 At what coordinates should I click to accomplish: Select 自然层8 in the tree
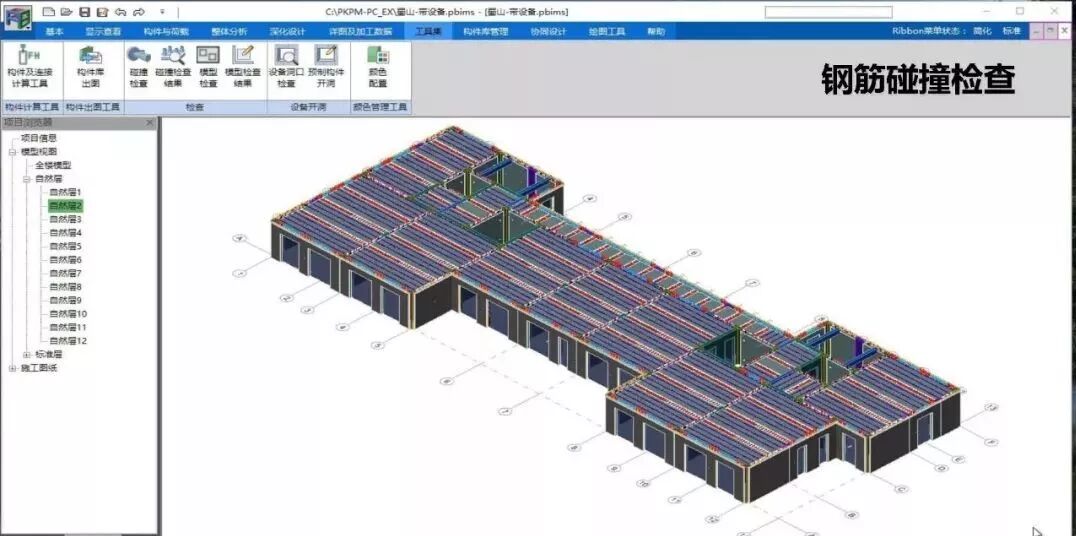[x=65, y=287]
